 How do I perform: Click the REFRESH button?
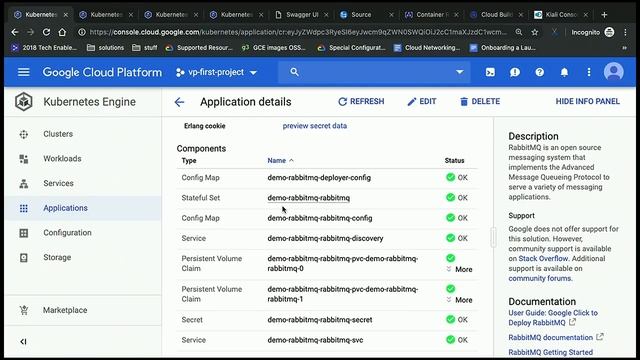tap(361, 102)
